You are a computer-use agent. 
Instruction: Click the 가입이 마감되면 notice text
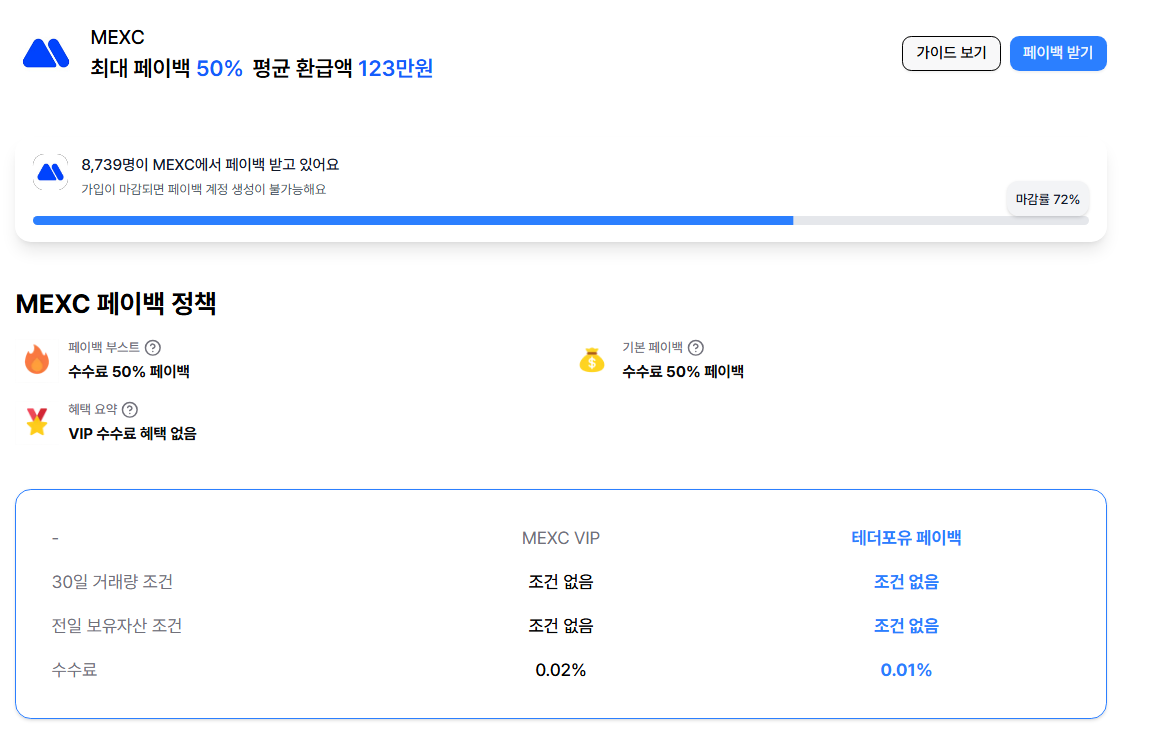[x=204, y=190]
